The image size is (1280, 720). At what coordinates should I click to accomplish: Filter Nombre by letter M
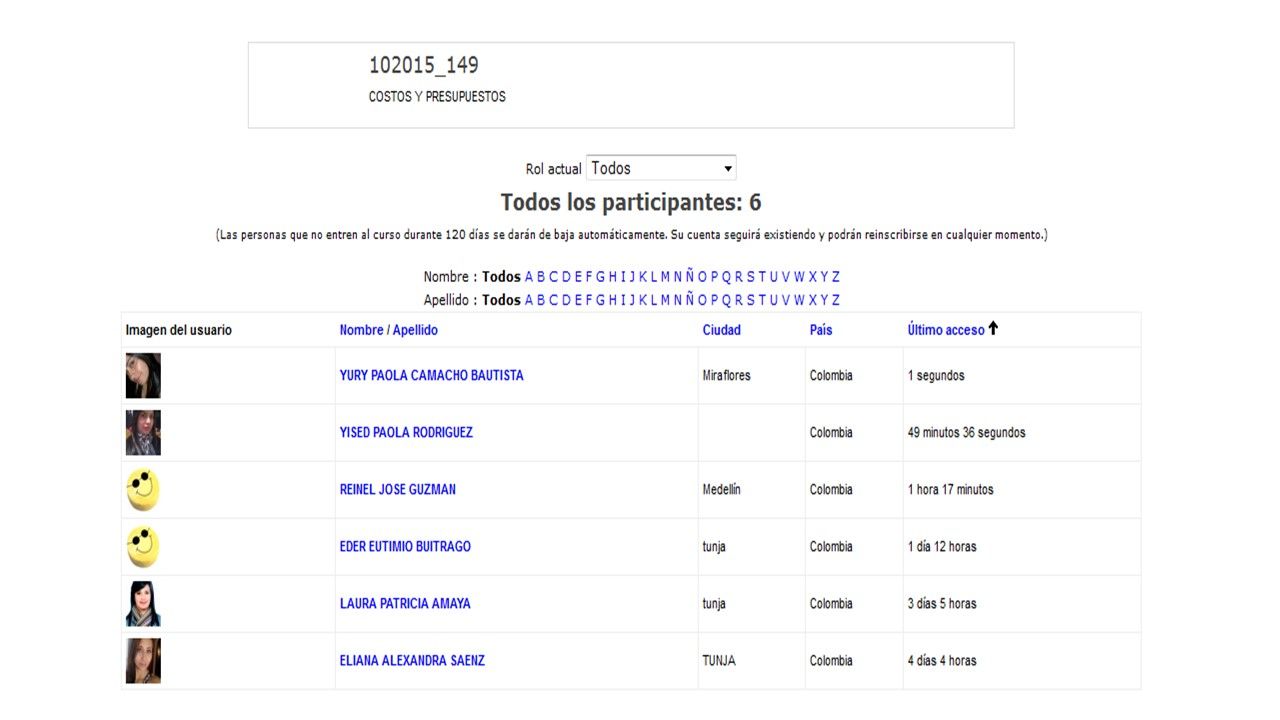(x=665, y=277)
